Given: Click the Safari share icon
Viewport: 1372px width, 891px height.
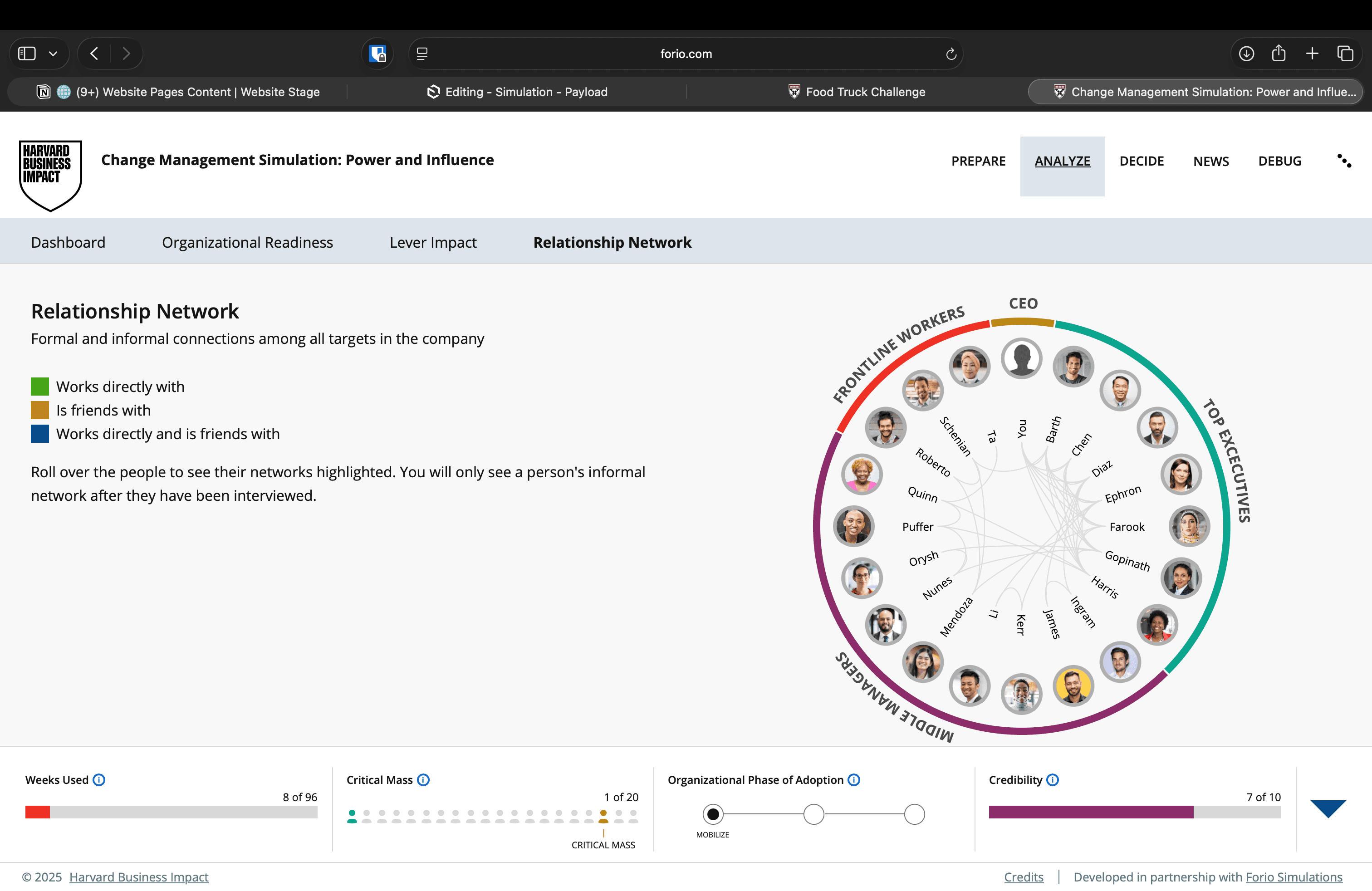Looking at the screenshot, I should tap(1279, 54).
